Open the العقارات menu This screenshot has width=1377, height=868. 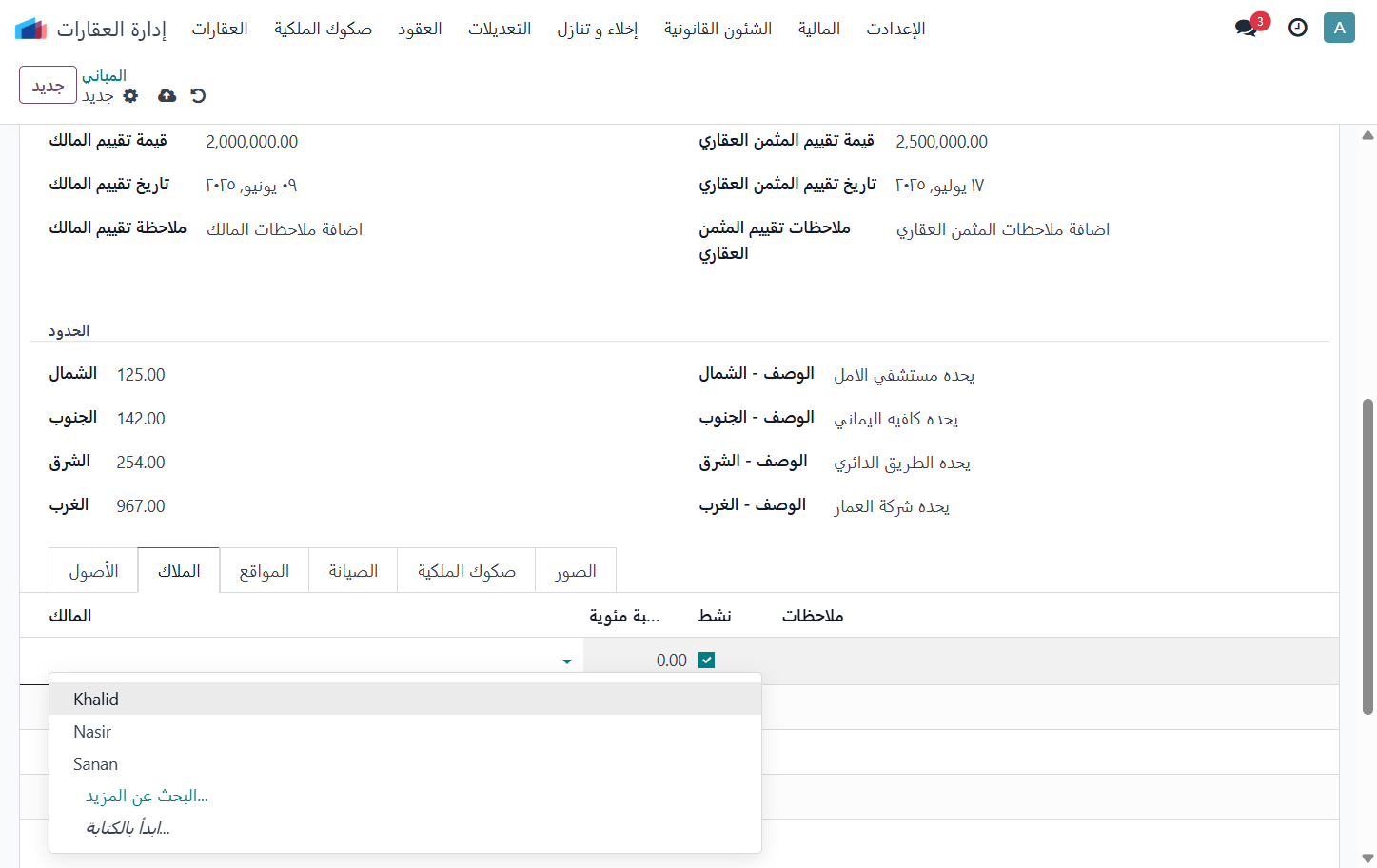pos(220,29)
